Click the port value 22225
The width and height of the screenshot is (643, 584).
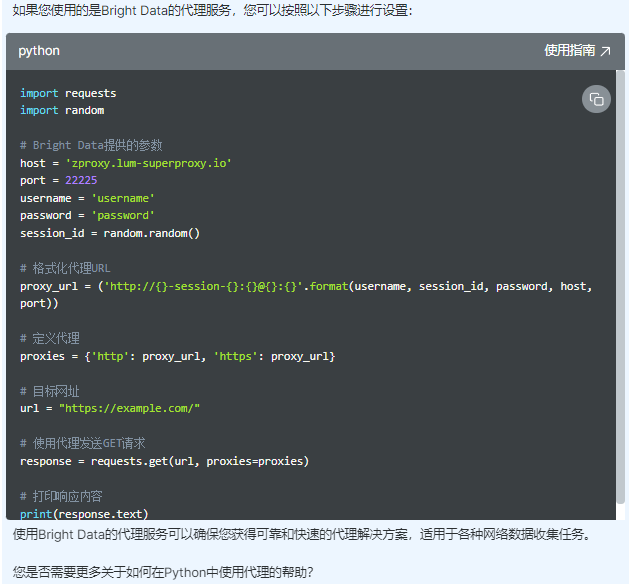81,180
